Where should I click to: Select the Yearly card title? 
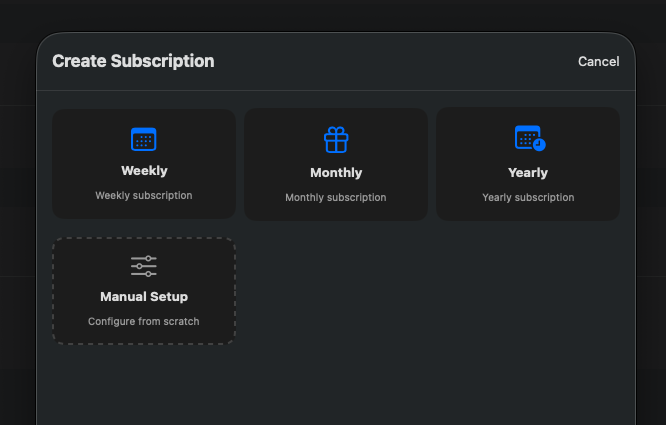pos(528,173)
